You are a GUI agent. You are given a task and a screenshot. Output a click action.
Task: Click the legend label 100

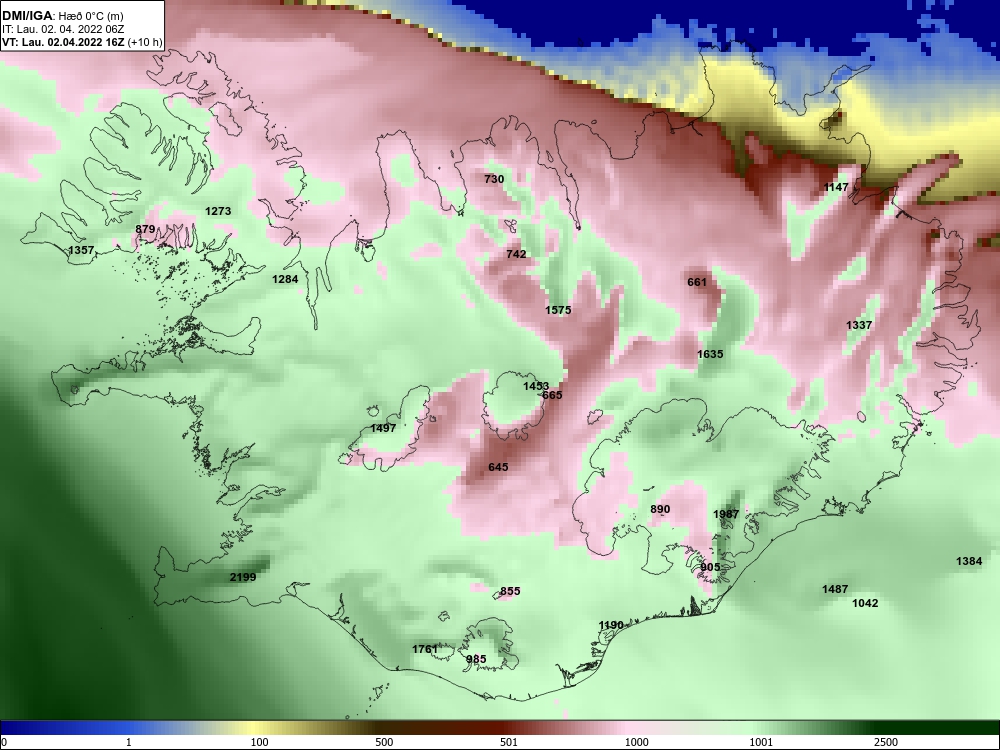260,742
